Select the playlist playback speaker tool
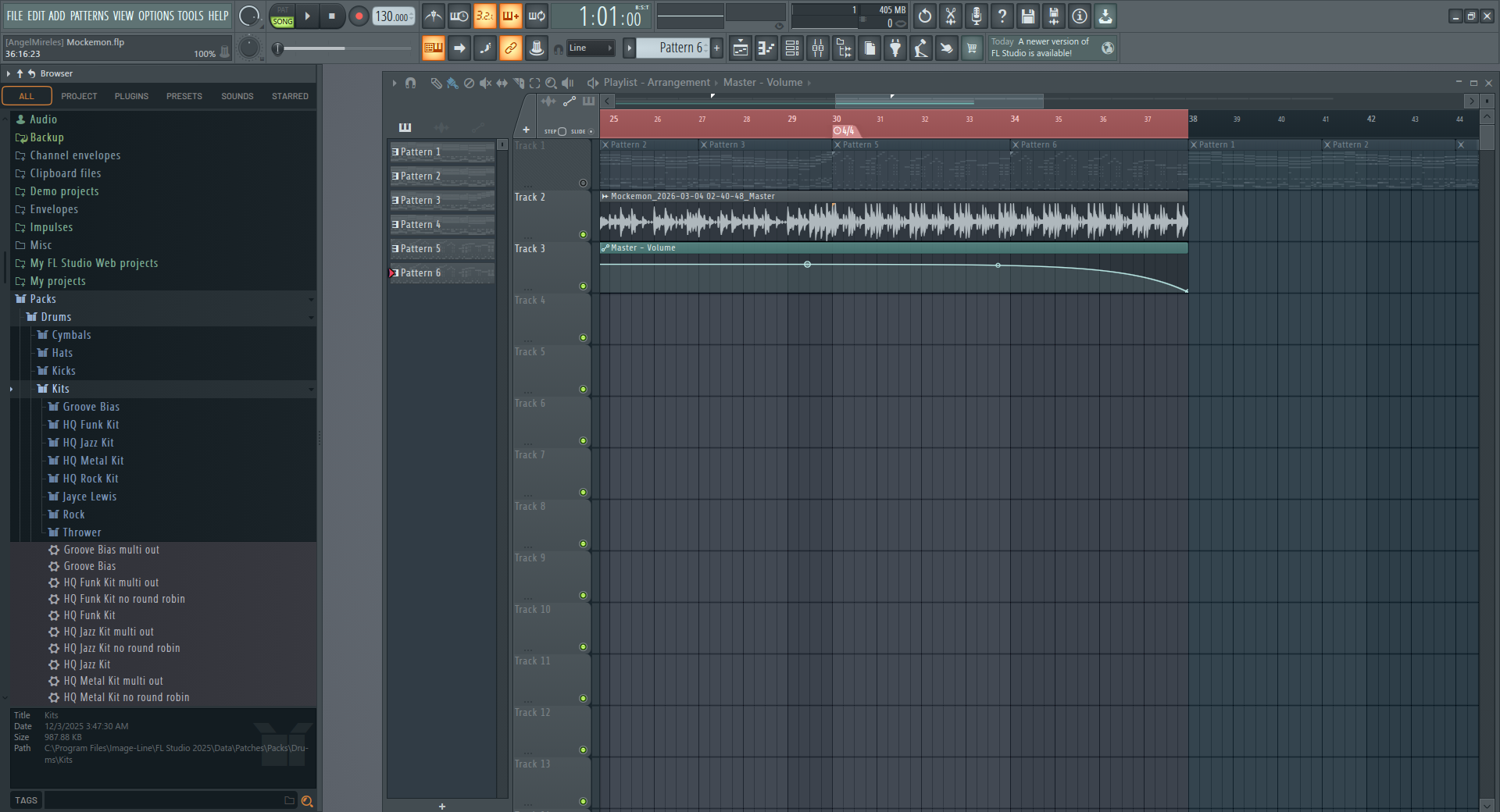This screenshot has height=812, width=1500. click(x=568, y=83)
